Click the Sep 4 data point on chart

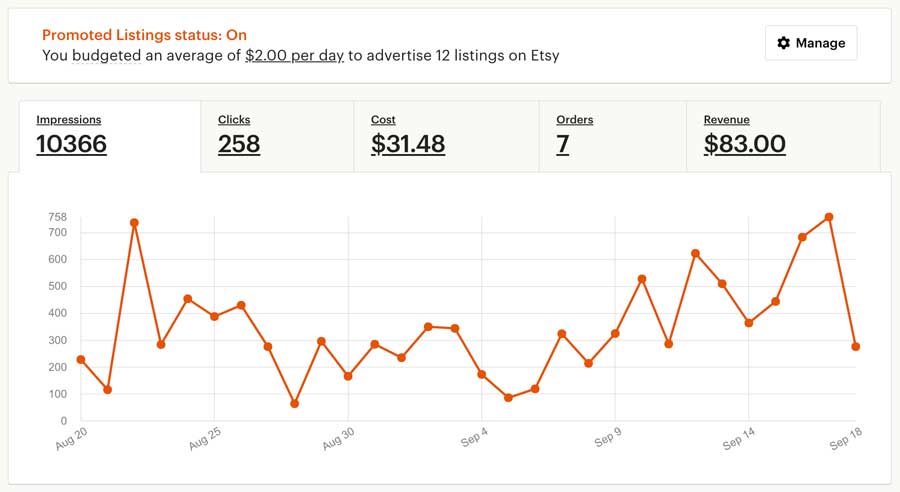point(482,374)
